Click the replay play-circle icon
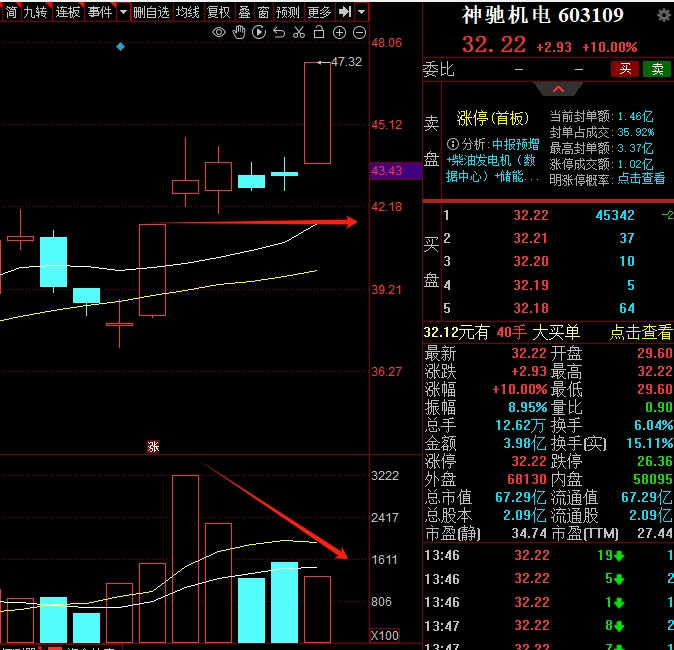 (x=259, y=32)
